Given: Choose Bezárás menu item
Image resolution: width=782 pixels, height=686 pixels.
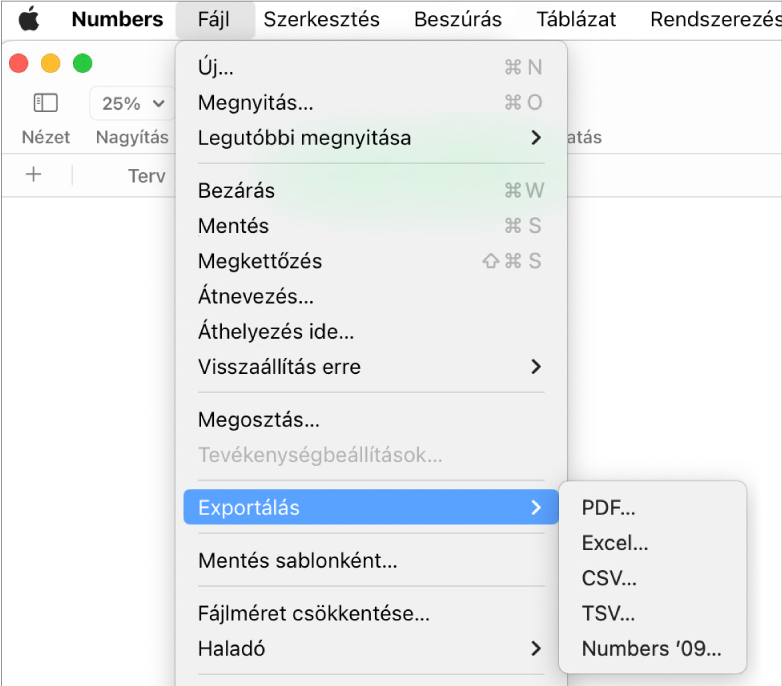Looking at the screenshot, I should click(371, 190).
